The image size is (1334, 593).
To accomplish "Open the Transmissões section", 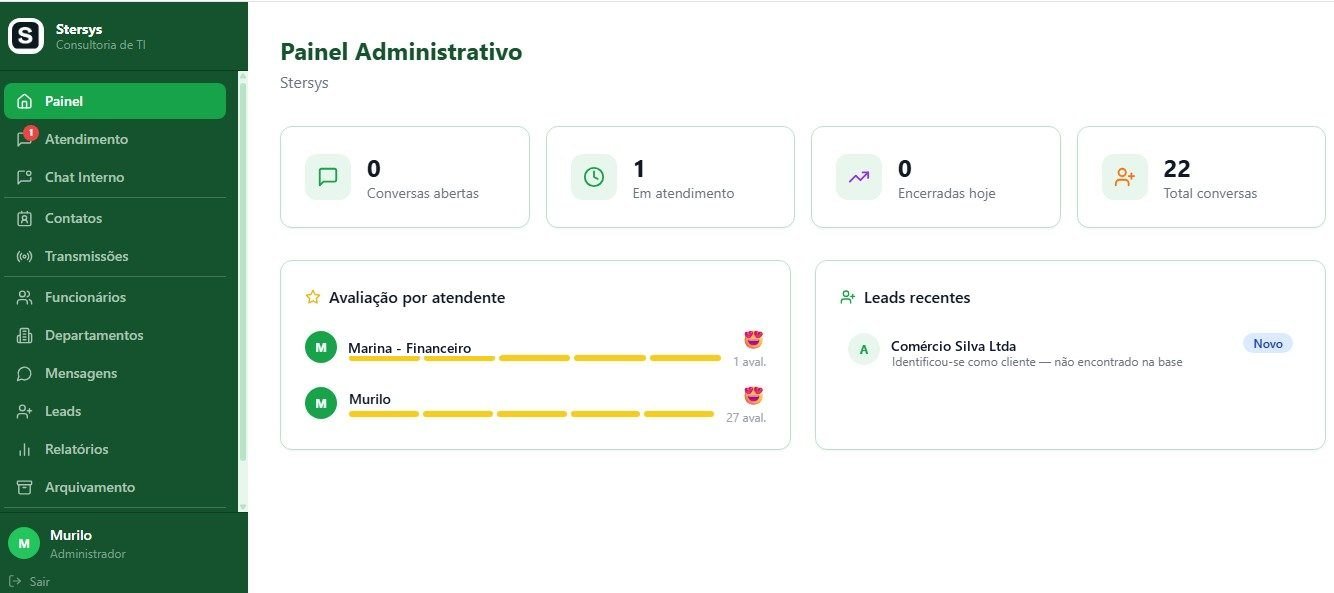I will click(x=115, y=256).
